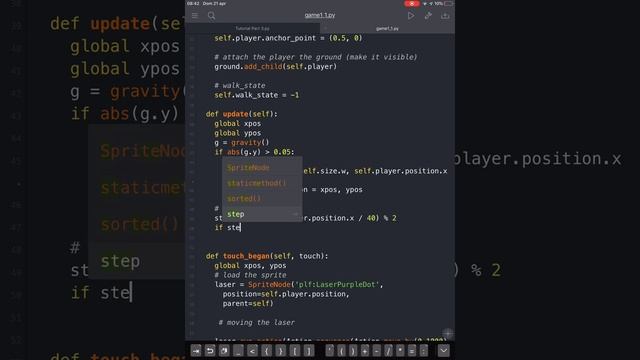Tap the open curly brace key
Image resolution: width=640 pixels, height=360 pixels.
tap(267, 351)
